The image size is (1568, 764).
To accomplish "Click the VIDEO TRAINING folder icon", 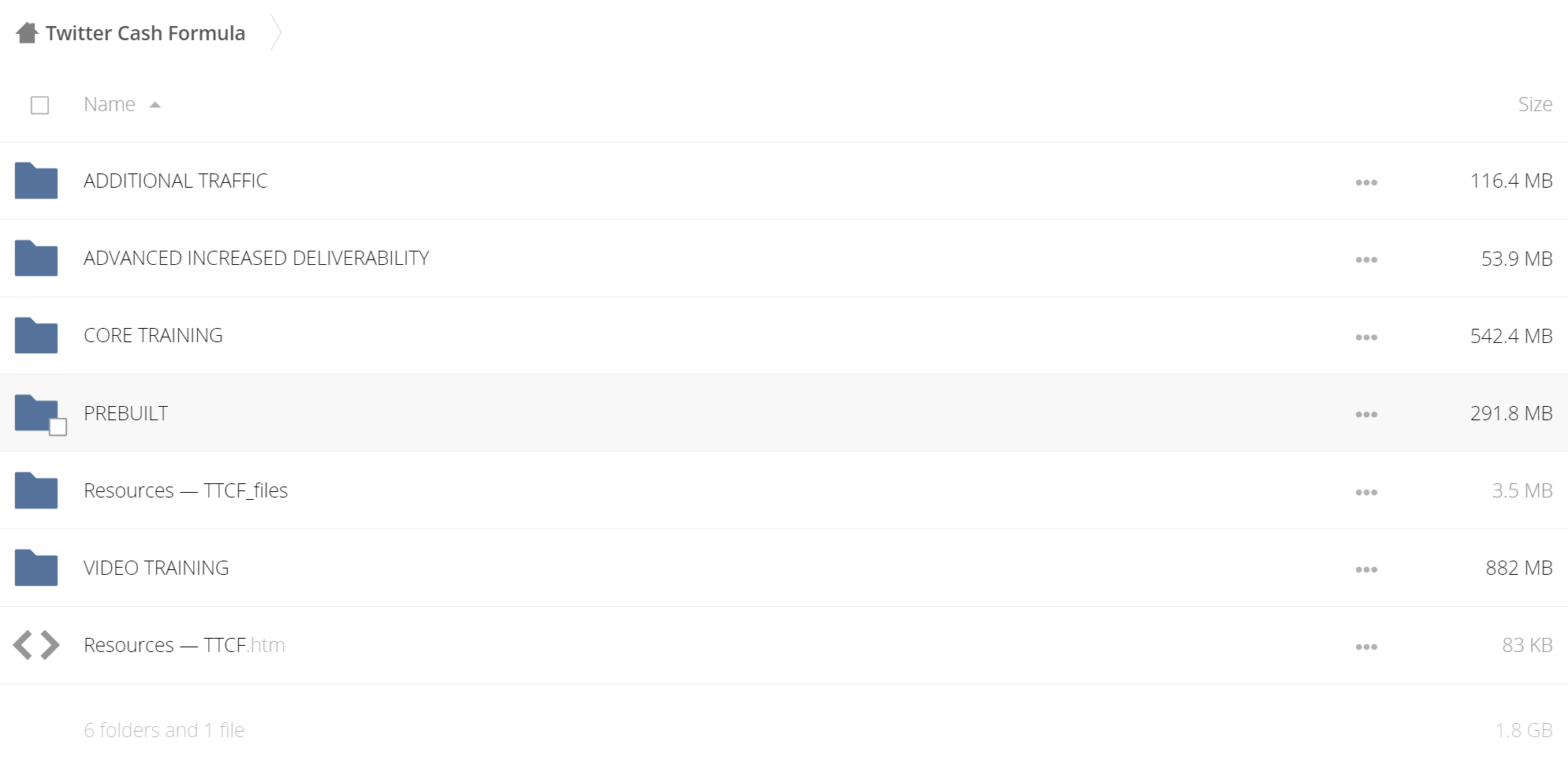I will (36, 568).
